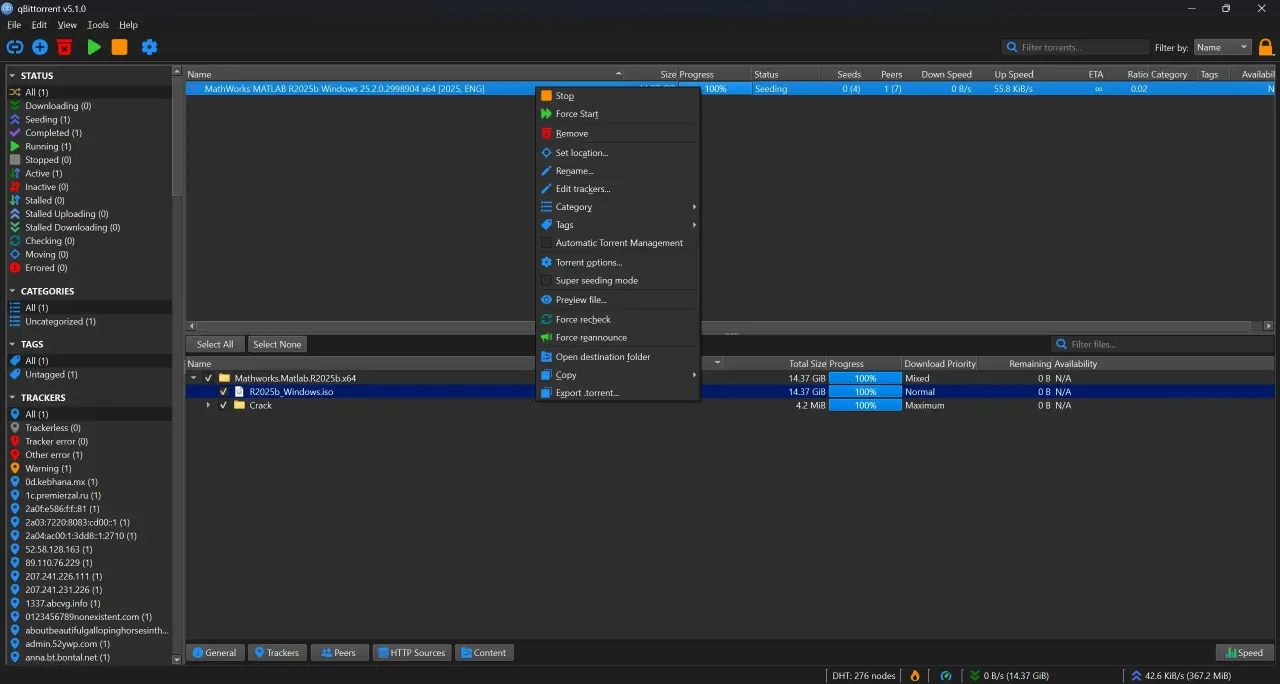Open the Filter by Name dropdown
The height and width of the screenshot is (684, 1280).
pos(1222,47)
